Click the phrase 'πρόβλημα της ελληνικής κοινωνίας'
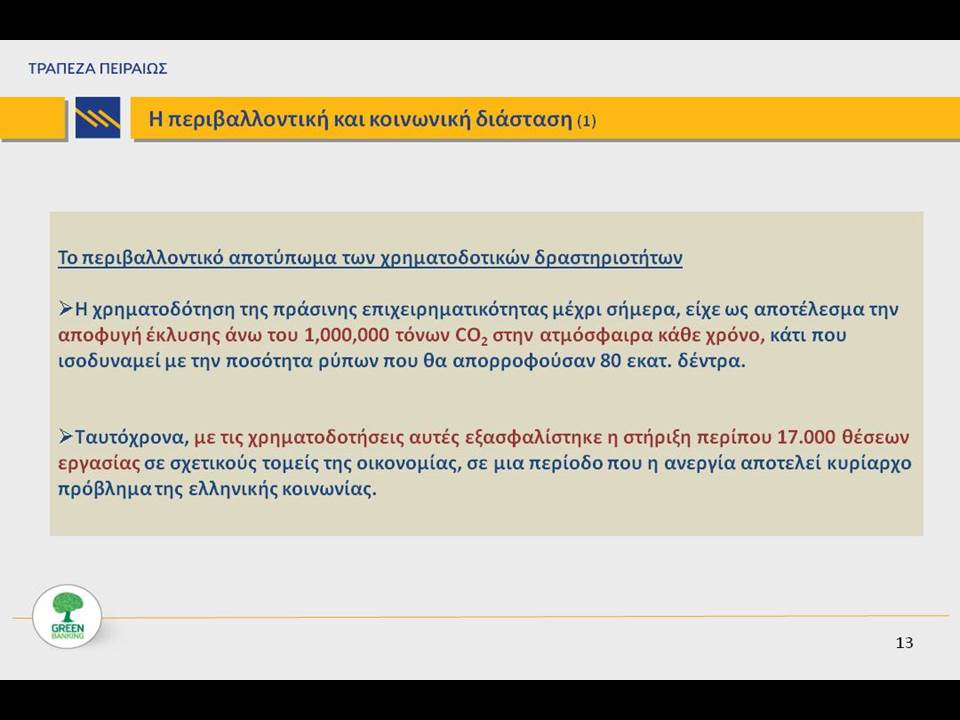Screen dimensions: 960x720 (x=217, y=489)
